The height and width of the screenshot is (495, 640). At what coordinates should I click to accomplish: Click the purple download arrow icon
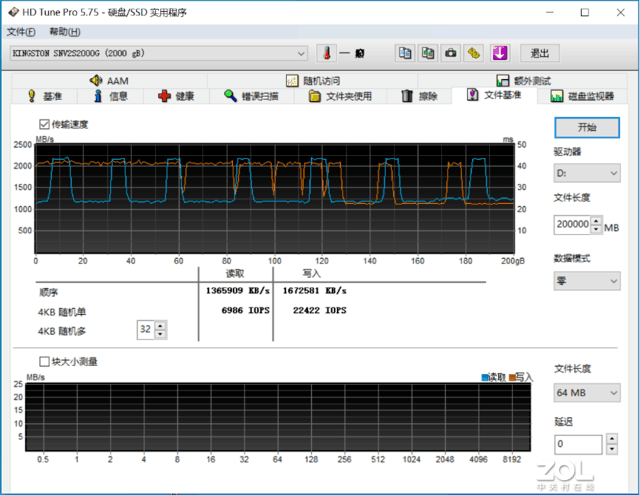point(498,53)
